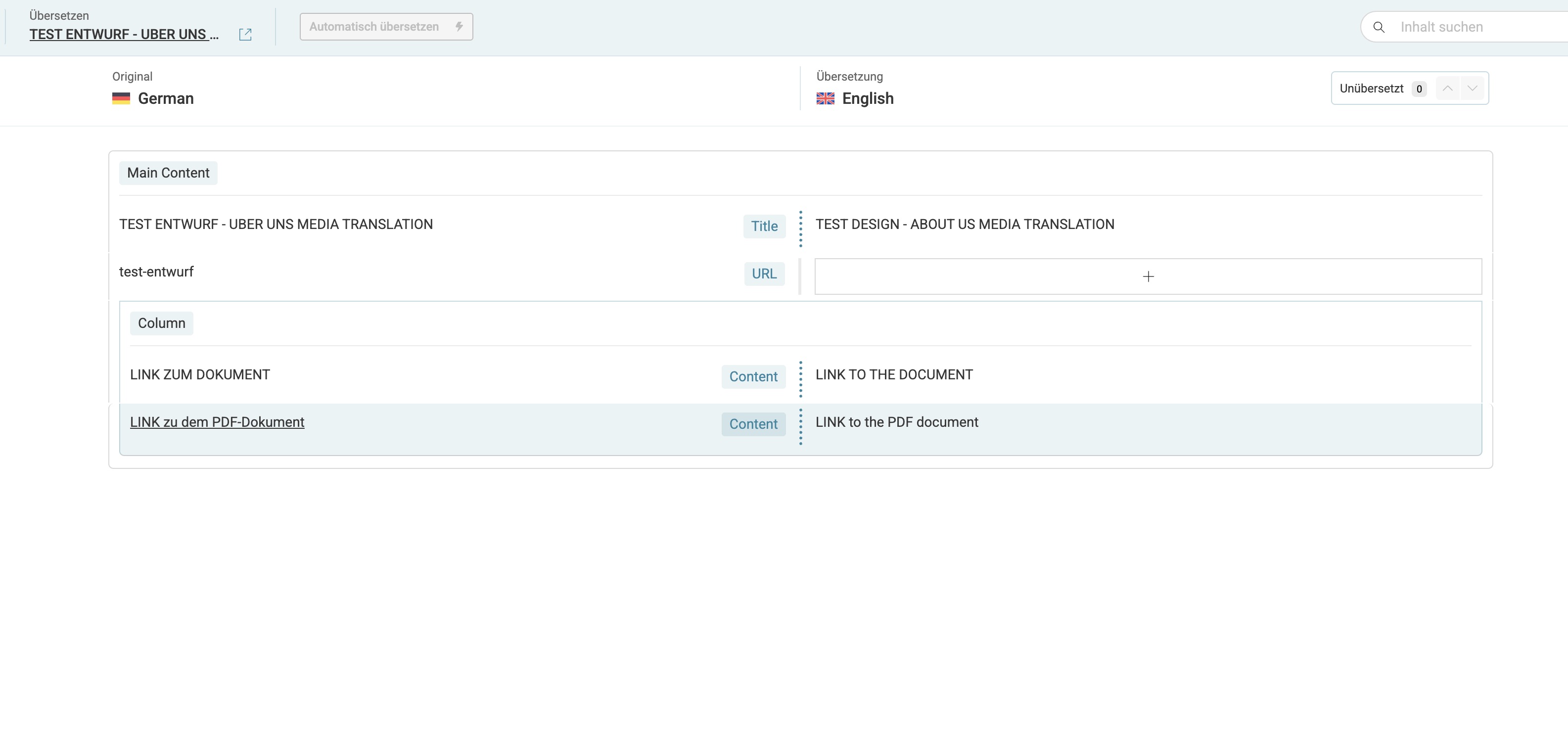The height and width of the screenshot is (731, 1568).
Task: Click the Content tag for PDF-Dokument row
Action: pyautogui.click(x=753, y=424)
